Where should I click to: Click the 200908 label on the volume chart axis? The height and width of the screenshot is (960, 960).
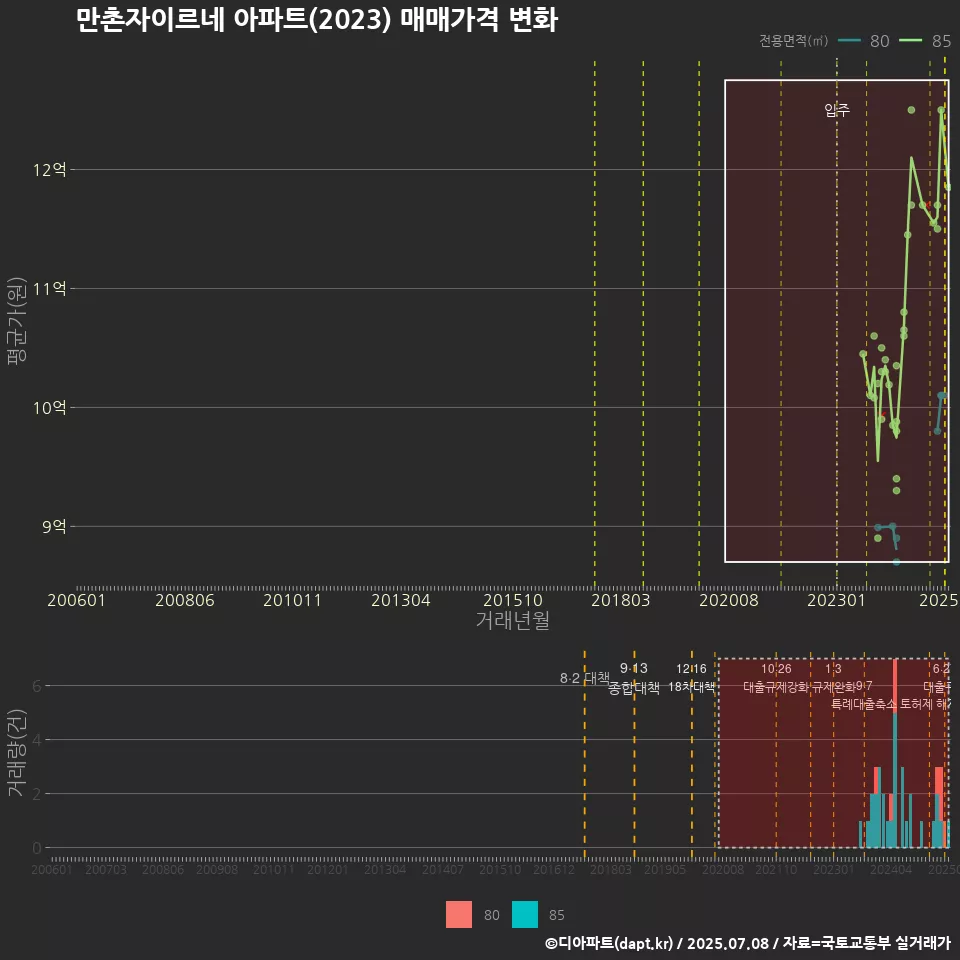tap(217, 869)
